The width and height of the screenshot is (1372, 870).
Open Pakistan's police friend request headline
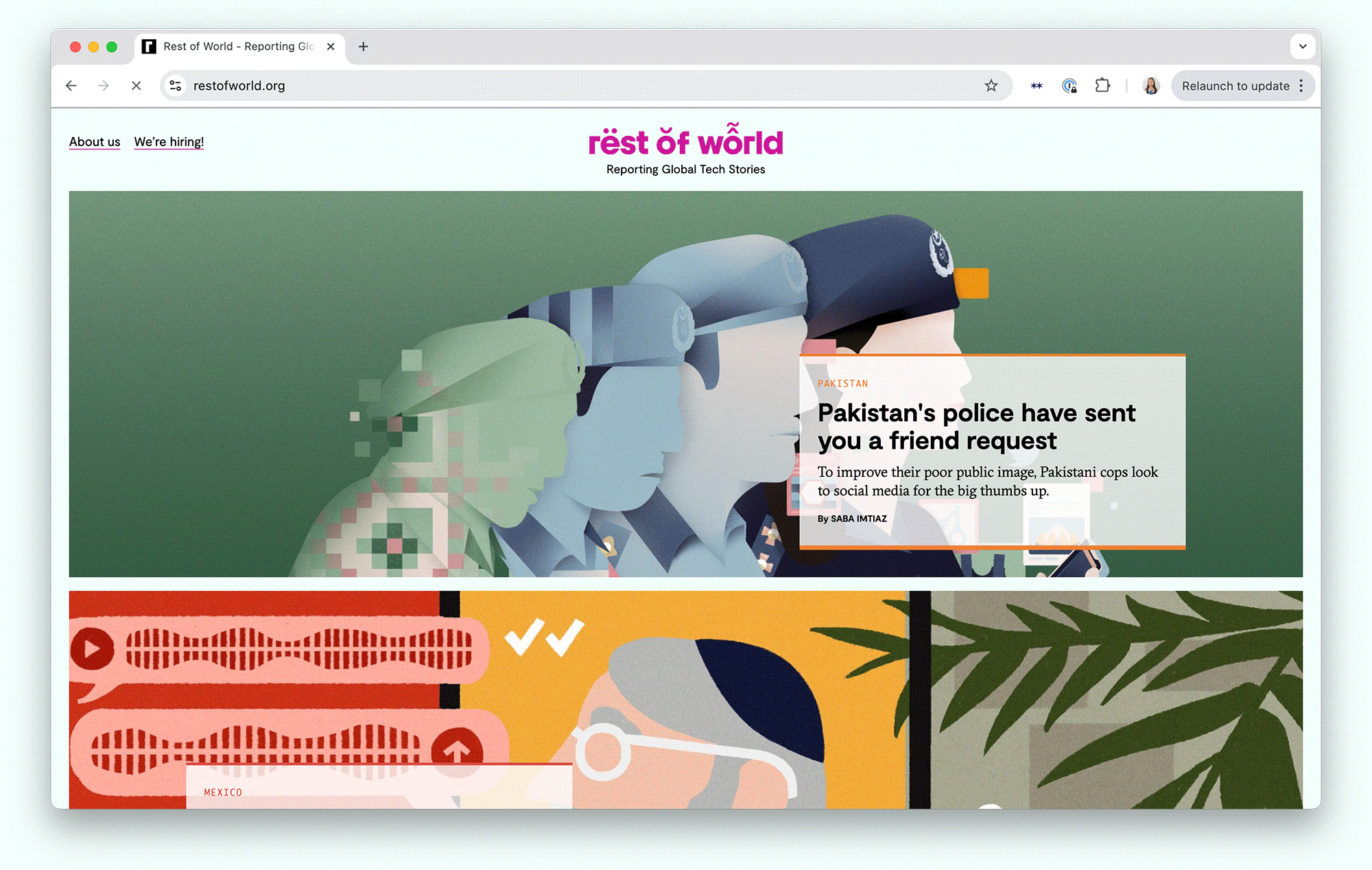976,427
